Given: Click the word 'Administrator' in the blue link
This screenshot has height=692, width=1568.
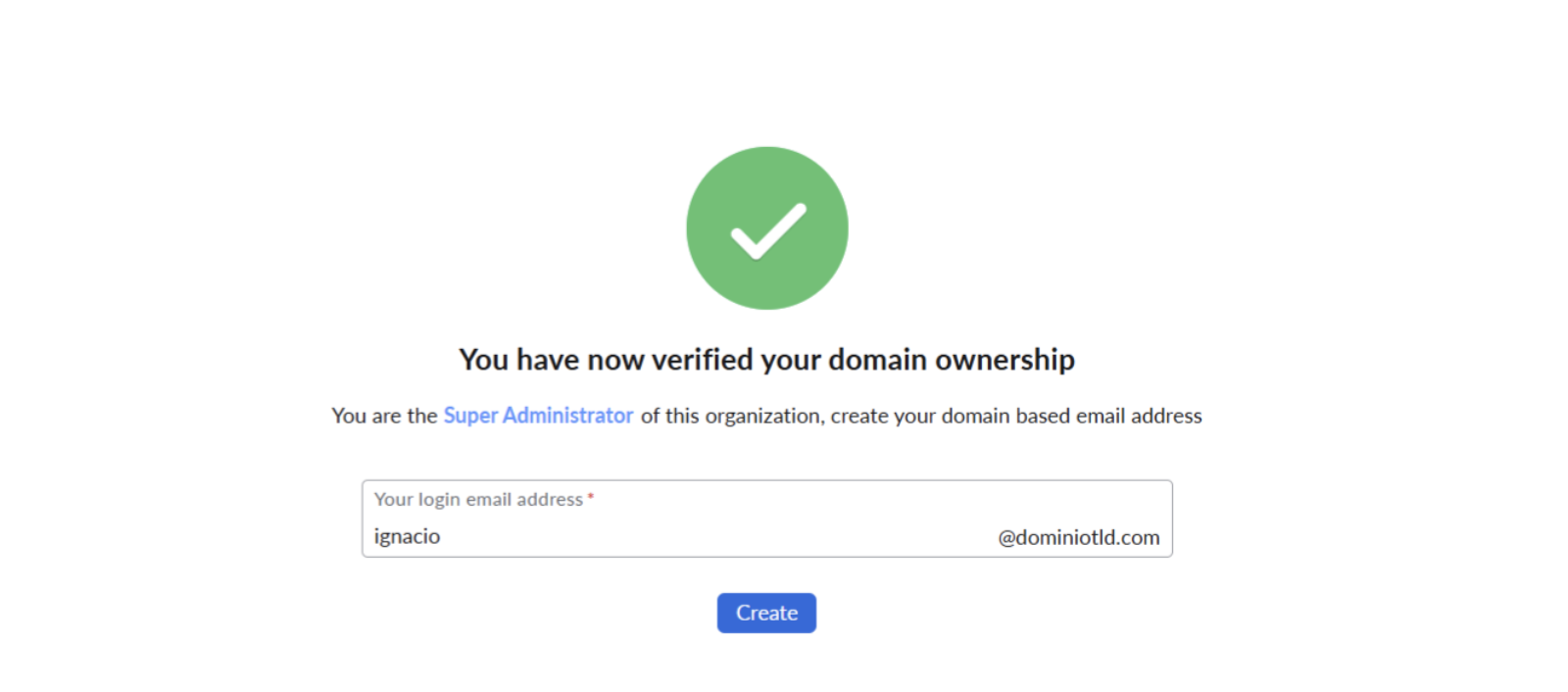Looking at the screenshot, I should pos(567,416).
